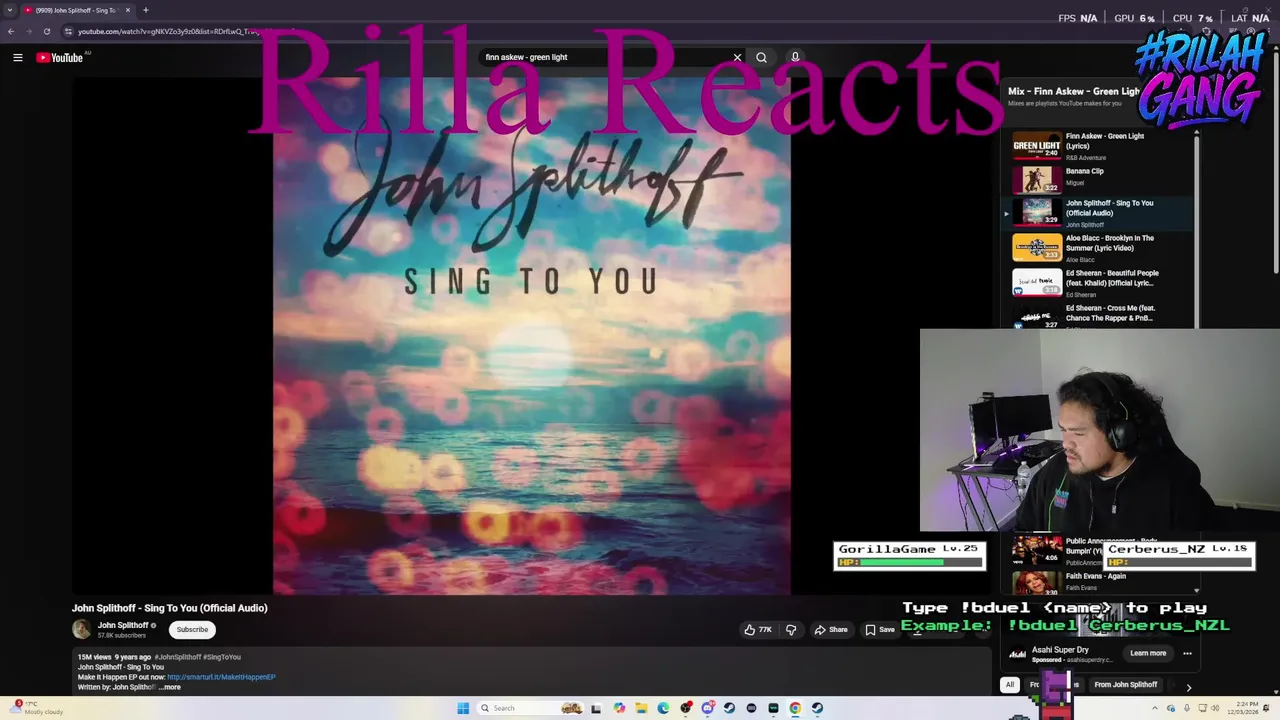Open John Splithoff channel name link

(x=122, y=625)
